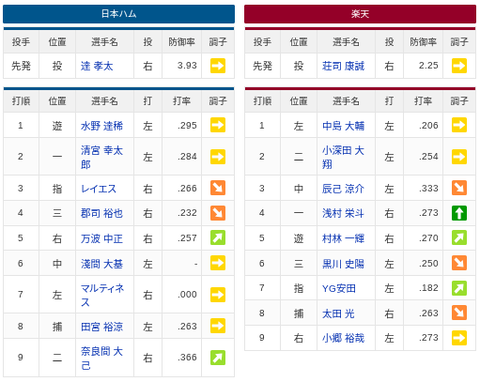Click batting average .254
This screenshot has height=382, width=480.
coord(428,157)
